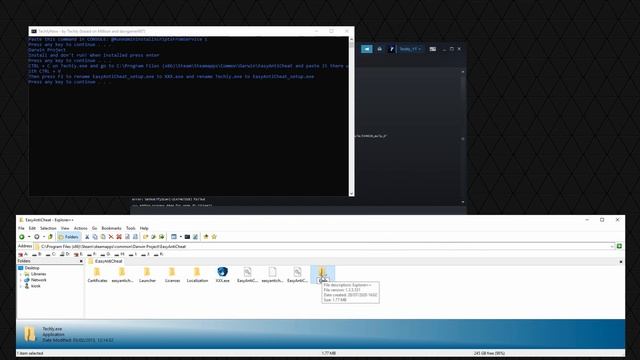The width and height of the screenshot is (640, 360).
Task: Open the Search toolbar icon
Action: tap(136, 237)
